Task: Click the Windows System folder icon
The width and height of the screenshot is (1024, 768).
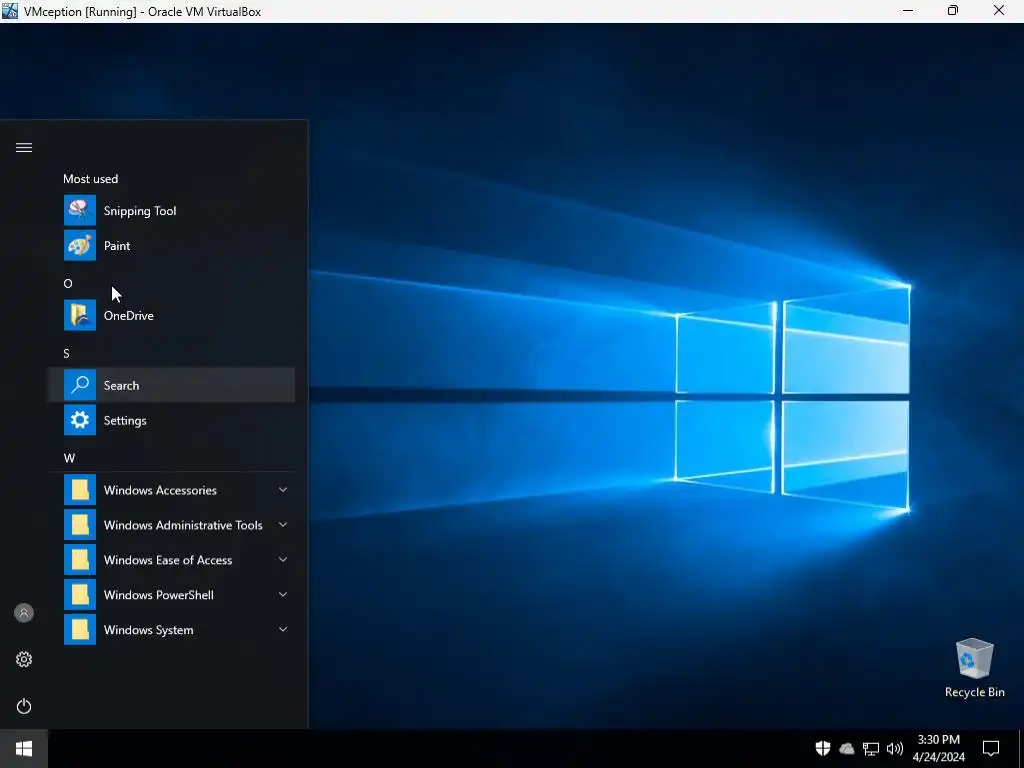Action: [80, 630]
